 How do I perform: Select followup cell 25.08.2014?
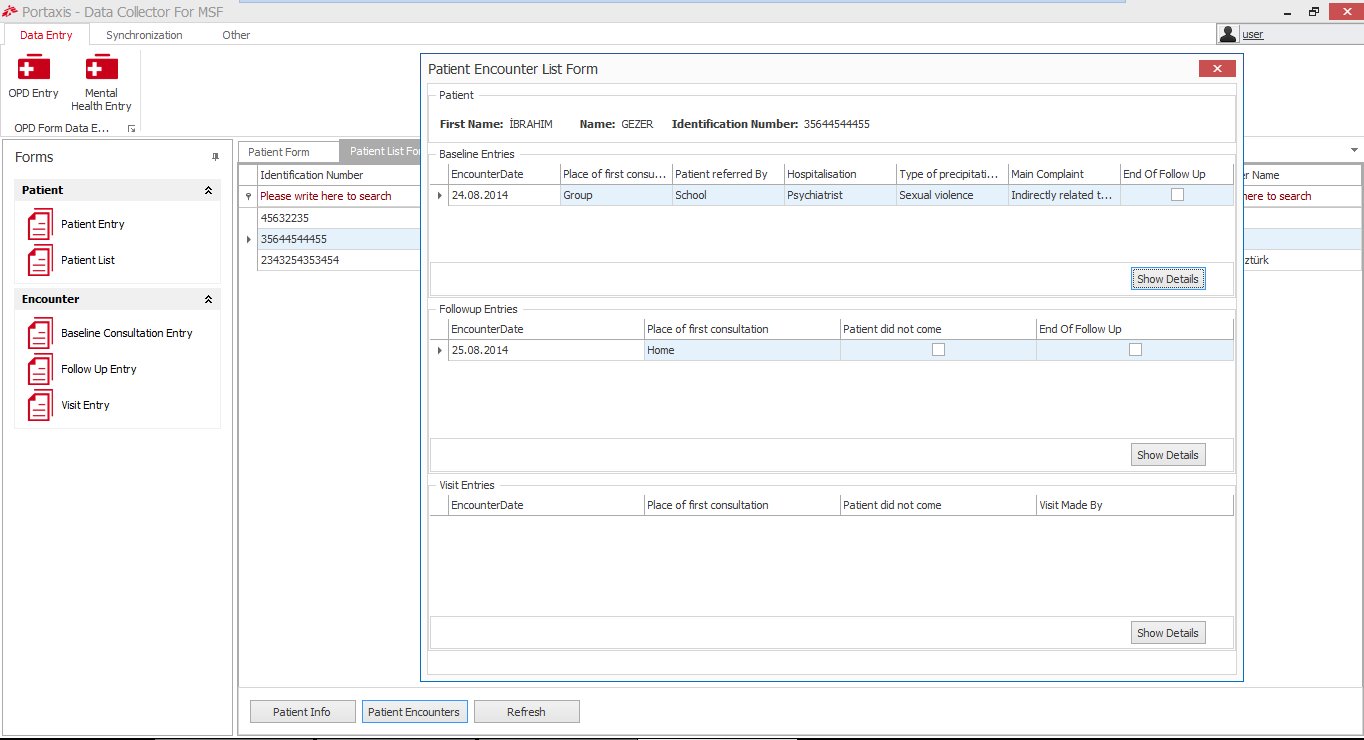(x=546, y=350)
